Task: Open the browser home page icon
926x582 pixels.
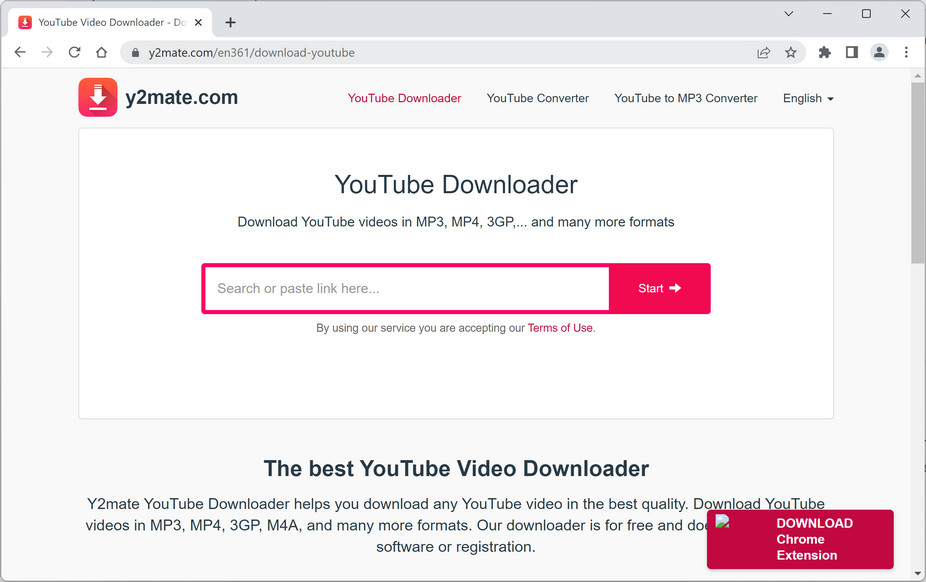Action: 102,53
